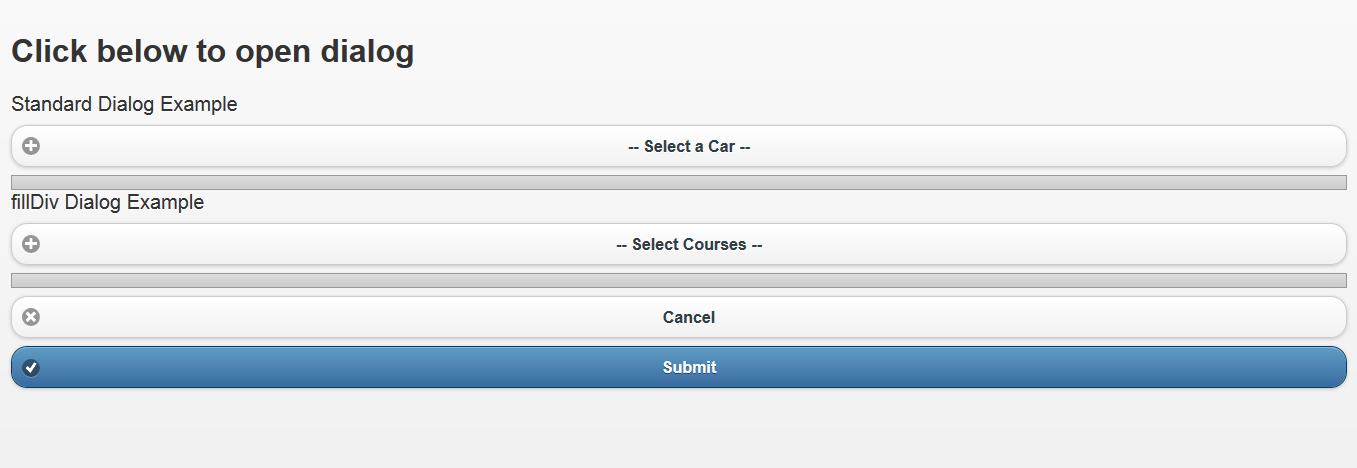Click the 'Click below to open dialog' heading

click(212, 52)
